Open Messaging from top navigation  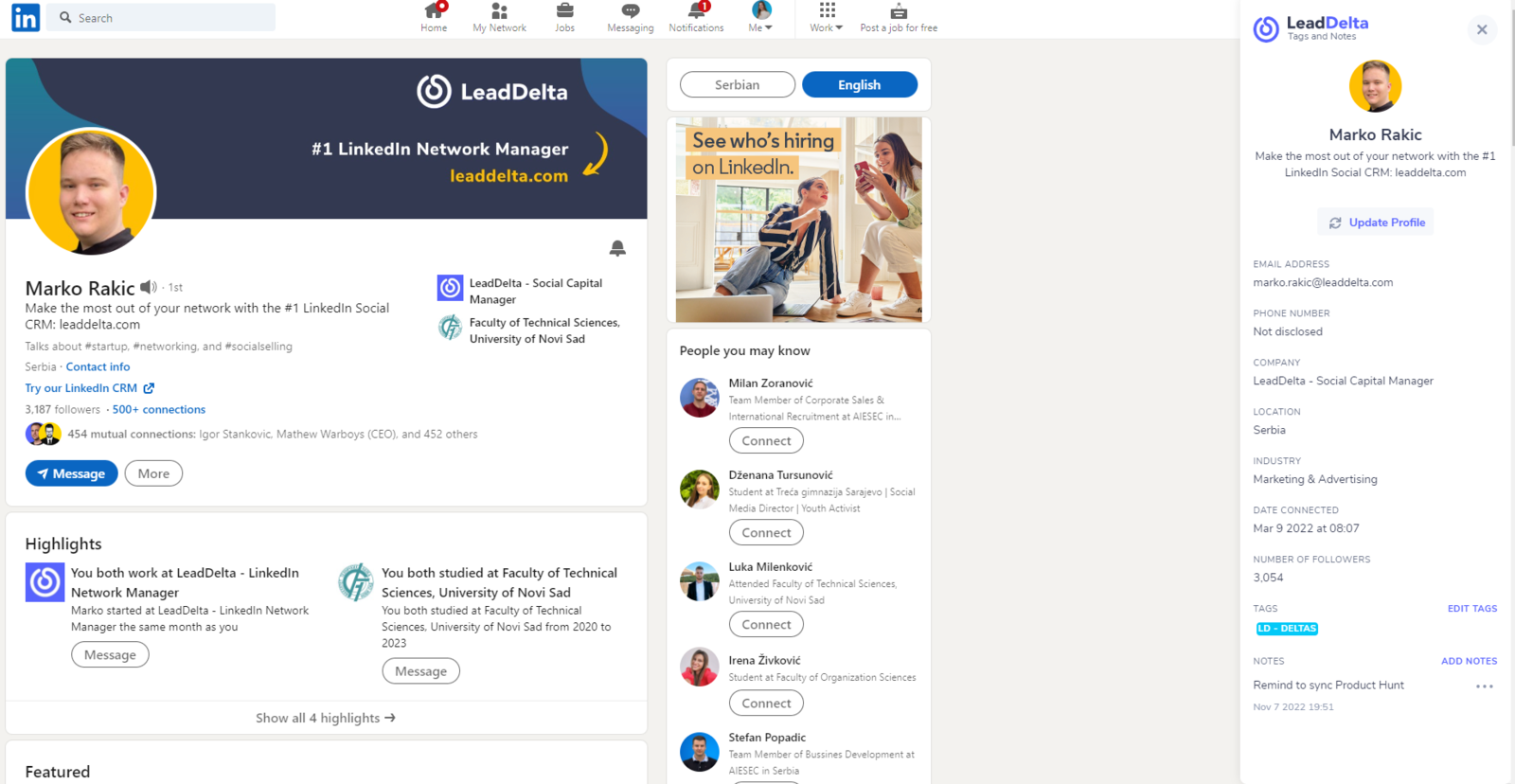click(630, 17)
